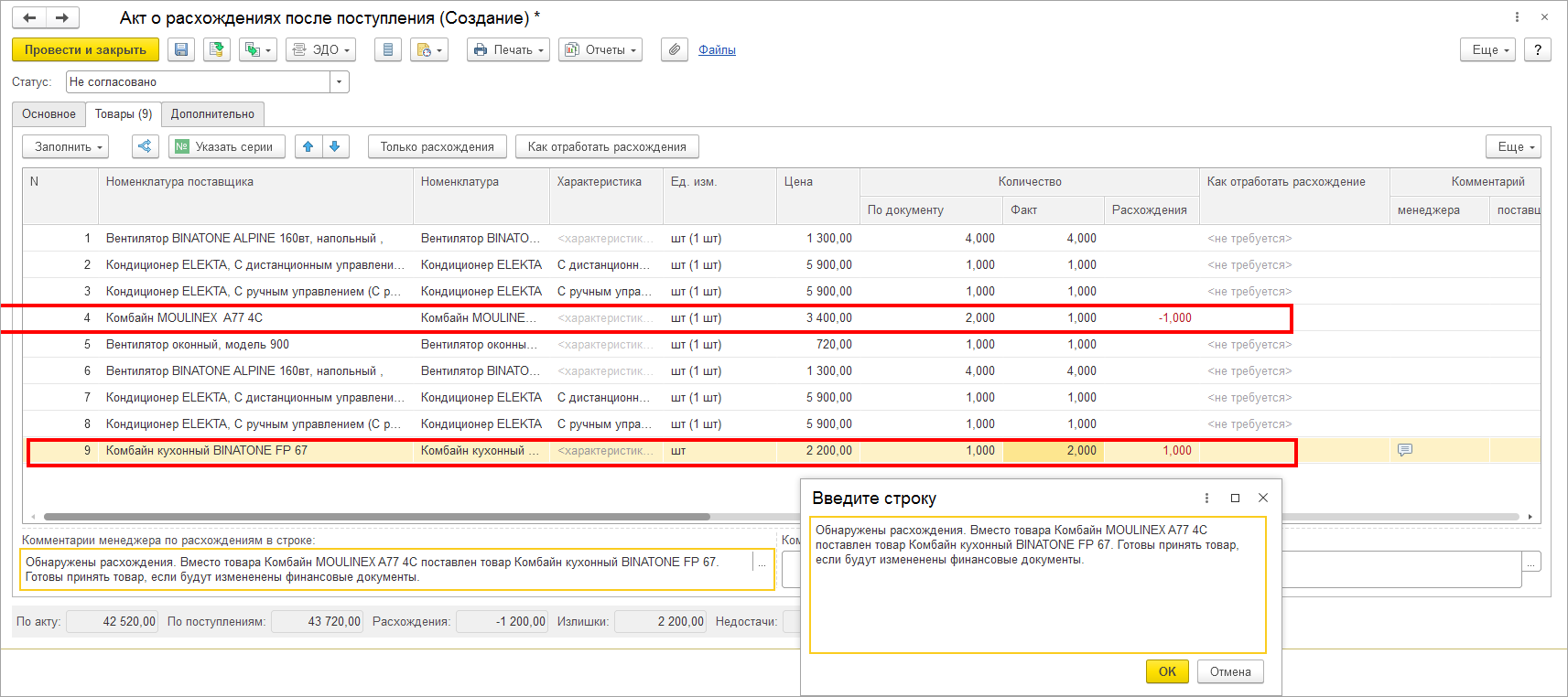Open help with the question mark button

tap(1538, 49)
